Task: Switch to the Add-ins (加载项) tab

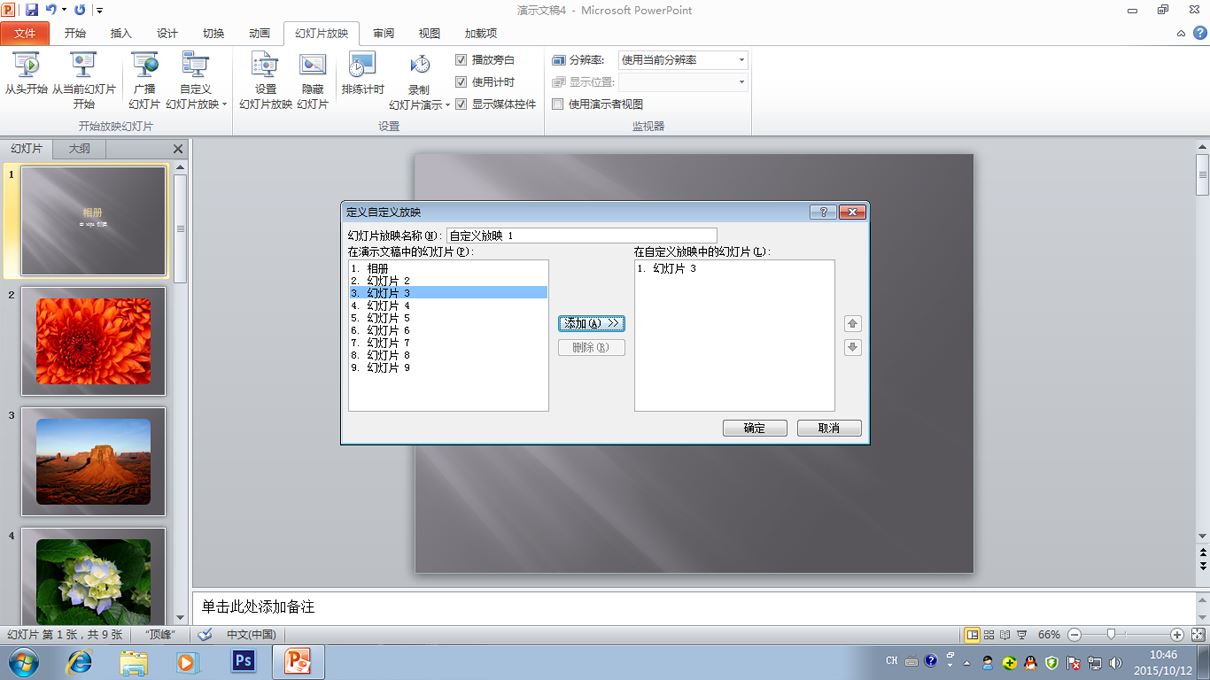Action: (x=481, y=33)
